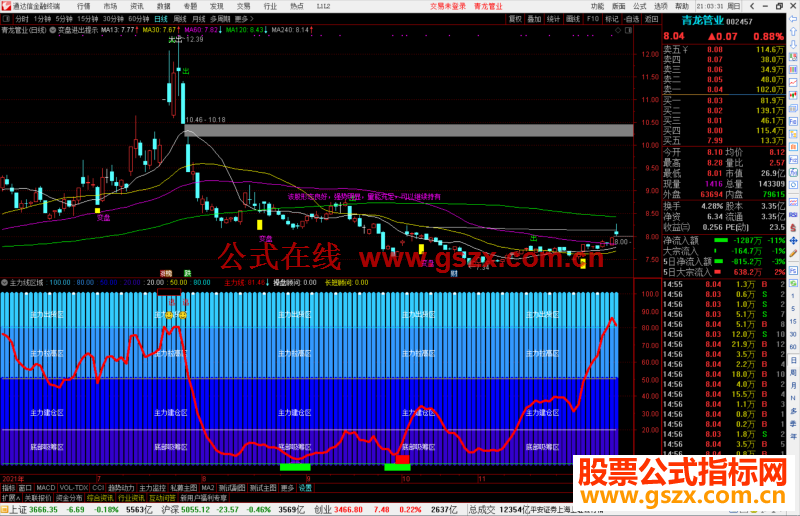Remove stock from 自选 list
This screenshot has width=800, height=516.
tap(632, 19)
